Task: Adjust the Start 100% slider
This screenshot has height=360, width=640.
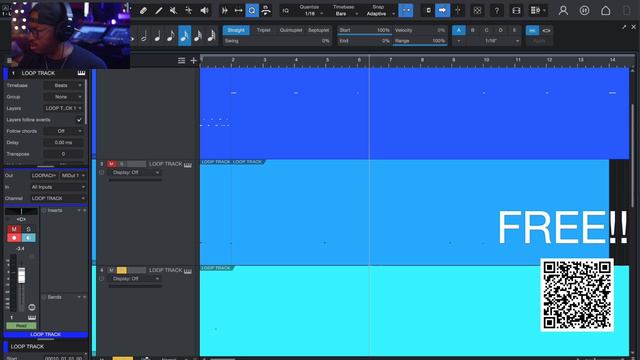Action: 364,31
